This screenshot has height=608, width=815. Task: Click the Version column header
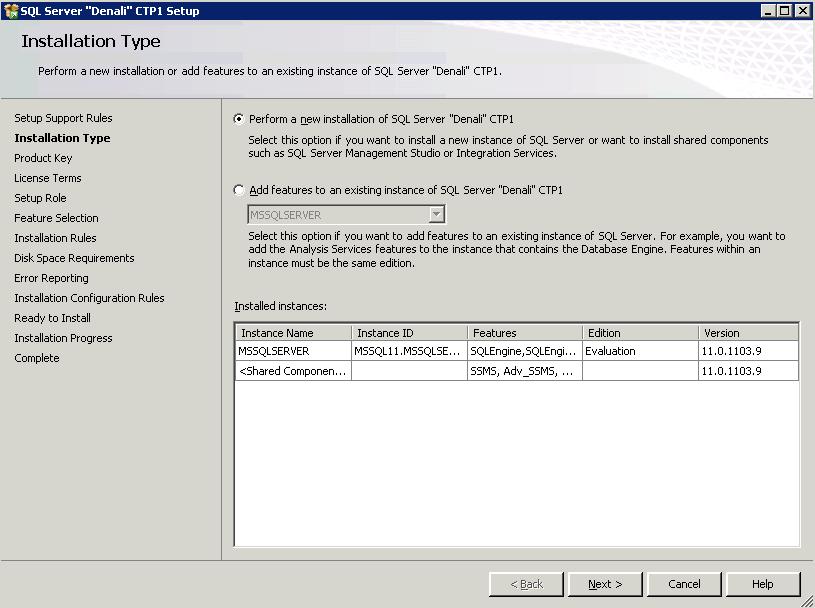(748, 333)
